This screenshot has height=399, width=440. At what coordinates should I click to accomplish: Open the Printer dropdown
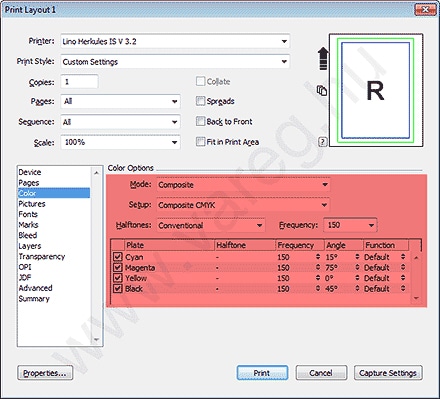click(175, 41)
